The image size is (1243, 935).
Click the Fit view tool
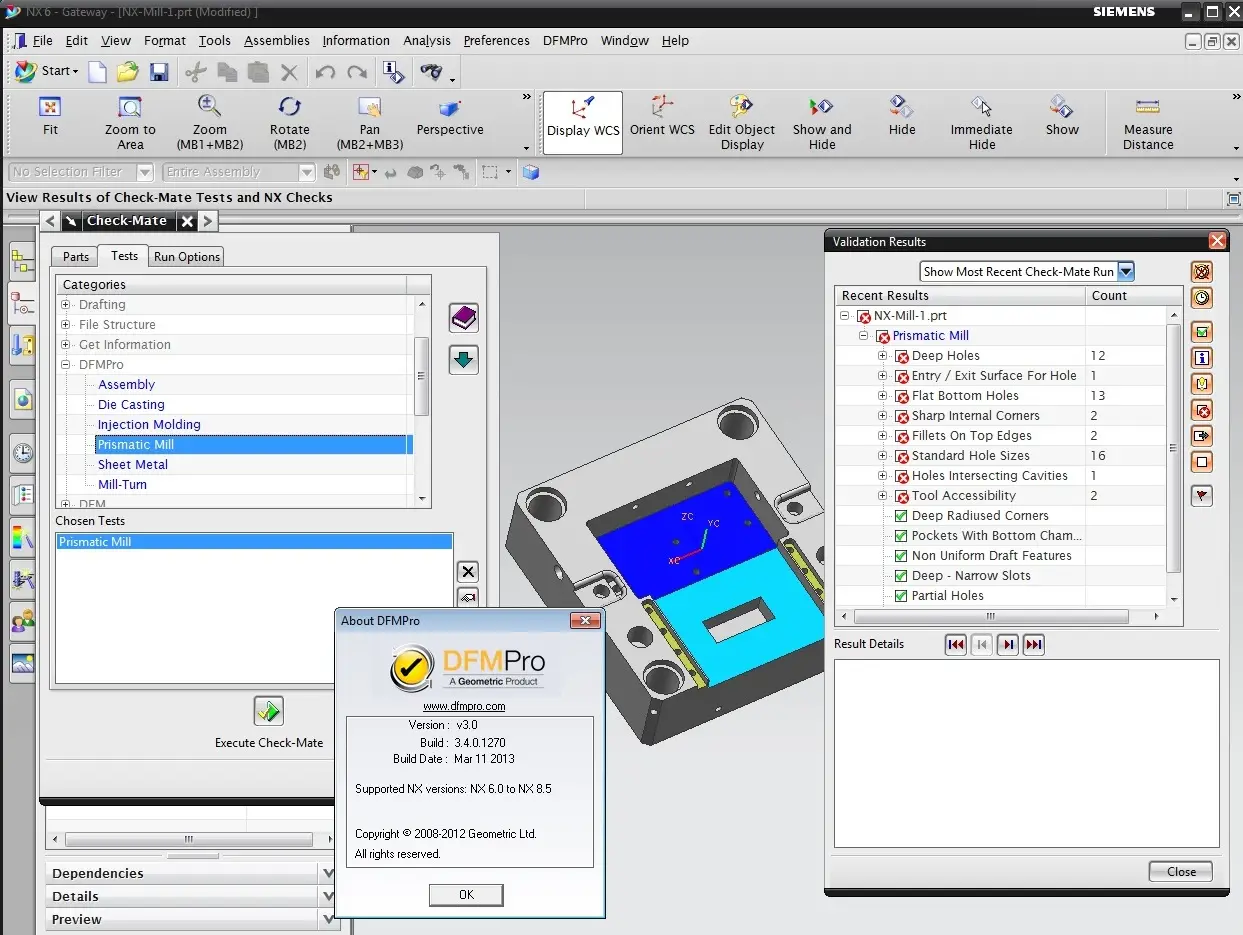tap(50, 116)
